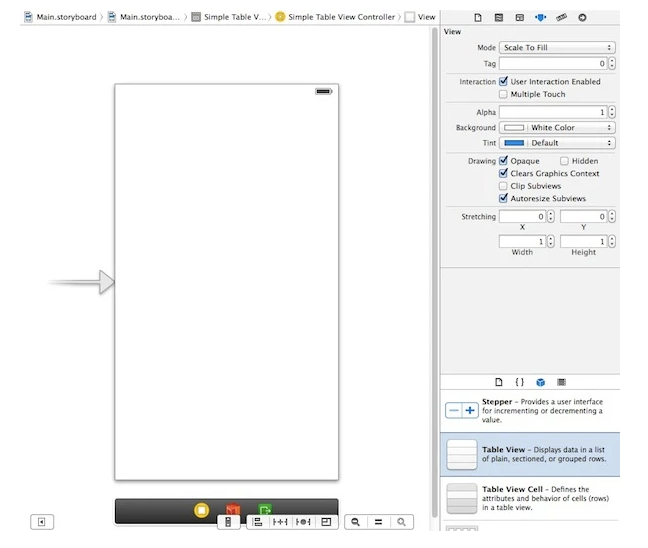Zoom in the storyboard canvas
Image resolution: width=648 pixels, height=548 pixels.
pos(401,522)
